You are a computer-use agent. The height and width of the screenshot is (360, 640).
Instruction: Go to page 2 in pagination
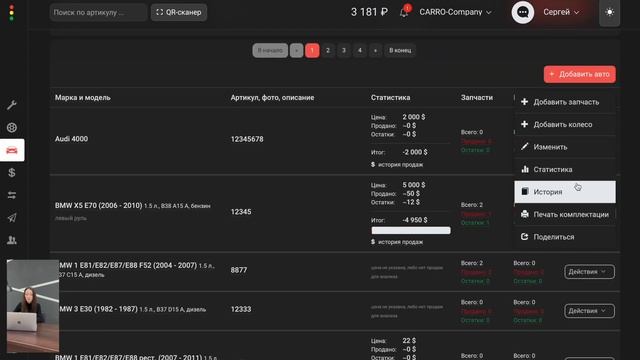(x=328, y=50)
